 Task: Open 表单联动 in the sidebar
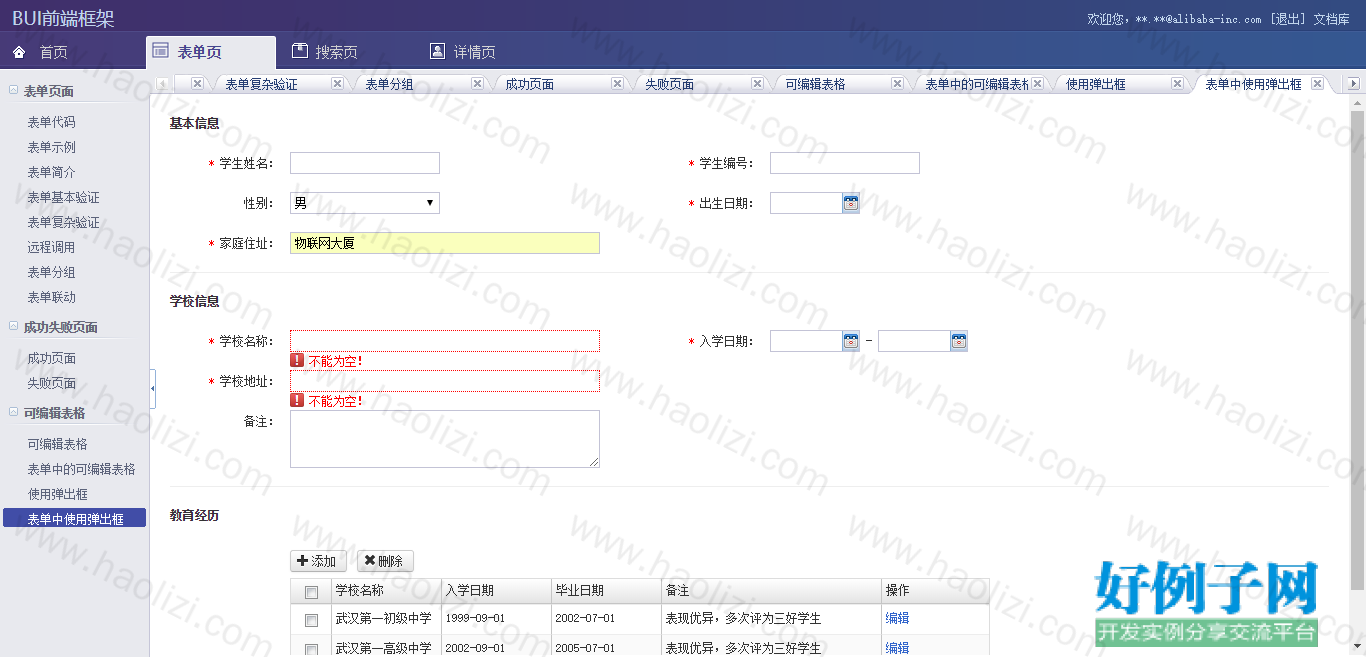tap(51, 297)
